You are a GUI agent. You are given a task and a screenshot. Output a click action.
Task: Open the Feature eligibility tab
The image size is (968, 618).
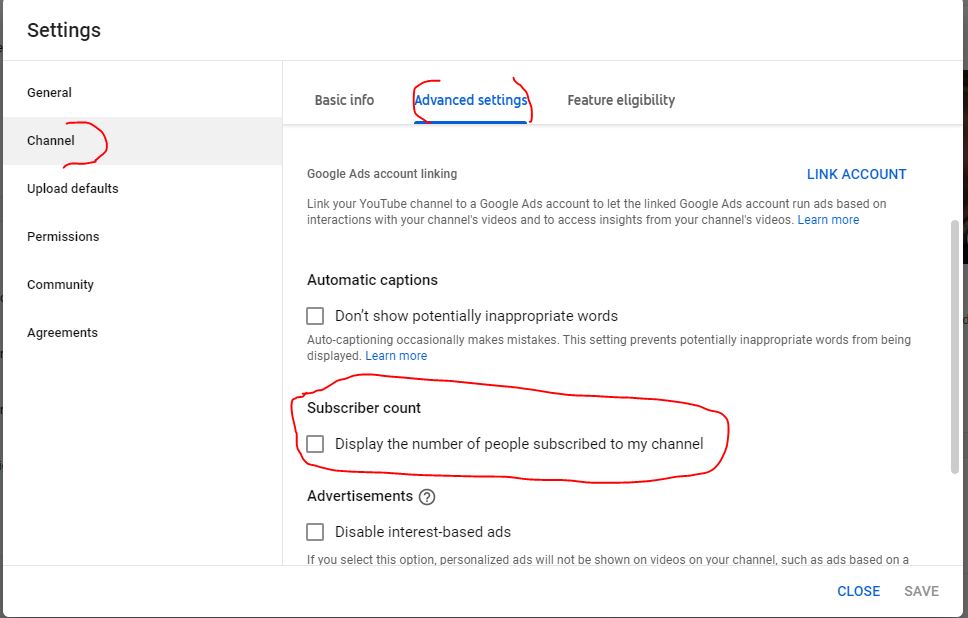(620, 100)
